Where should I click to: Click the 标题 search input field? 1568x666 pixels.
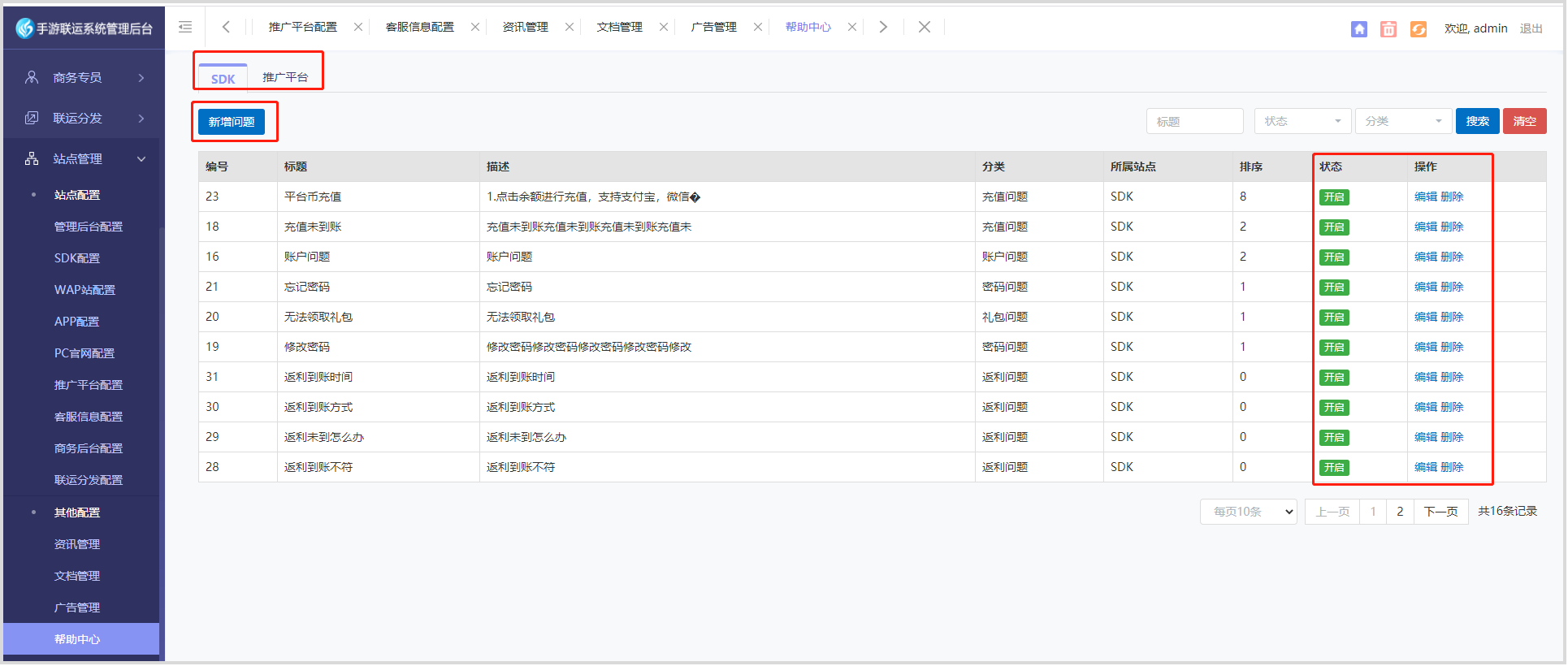click(x=1195, y=121)
